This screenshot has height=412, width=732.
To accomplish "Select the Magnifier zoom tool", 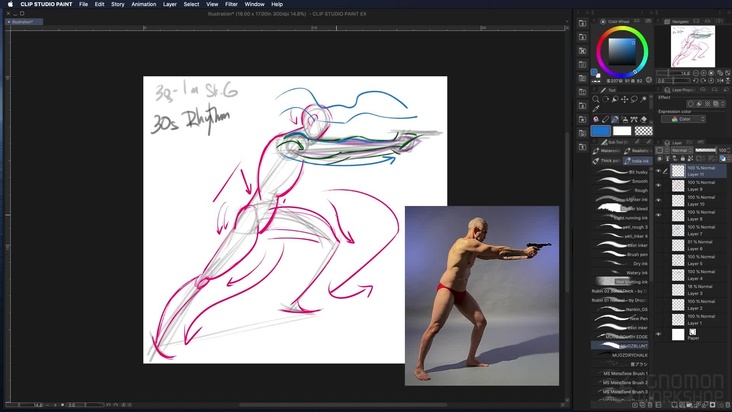I will click(596, 99).
